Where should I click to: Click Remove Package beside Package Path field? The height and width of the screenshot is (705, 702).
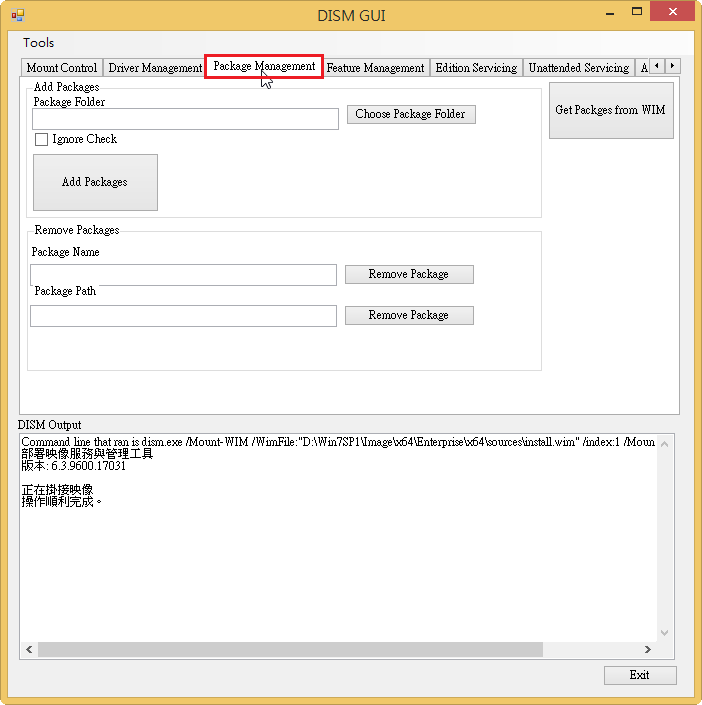(x=408, y=315)
